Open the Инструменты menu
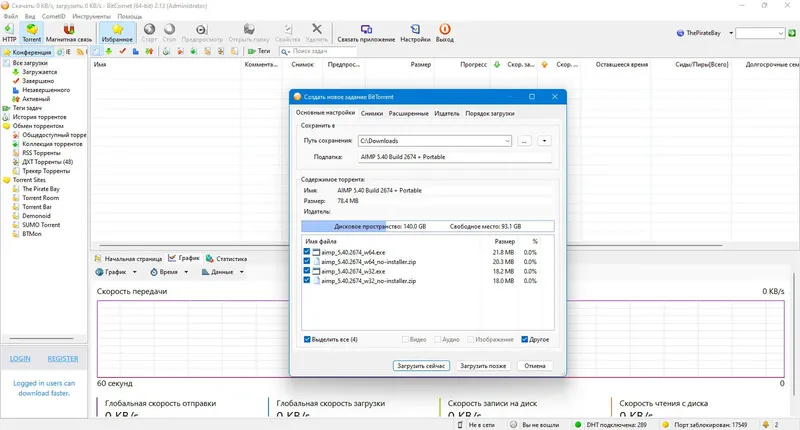This screenshot has height=430, width=800. point(91,16)
